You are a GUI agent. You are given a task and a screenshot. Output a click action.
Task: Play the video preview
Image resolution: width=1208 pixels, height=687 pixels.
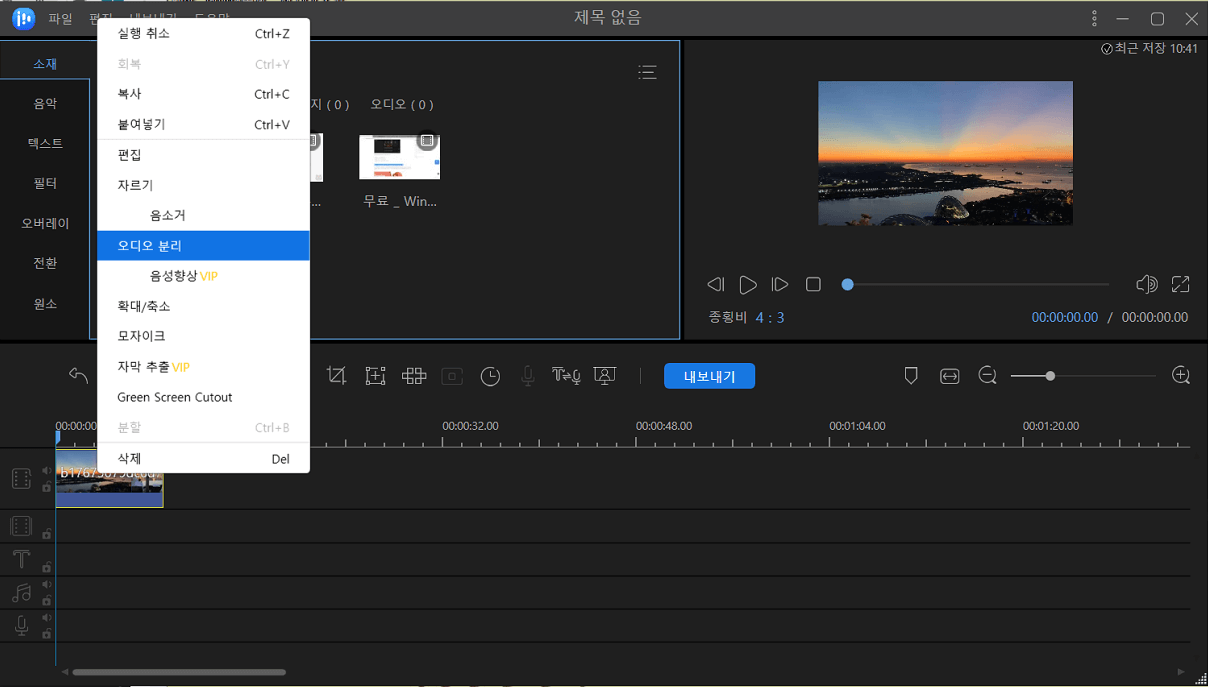748,285
